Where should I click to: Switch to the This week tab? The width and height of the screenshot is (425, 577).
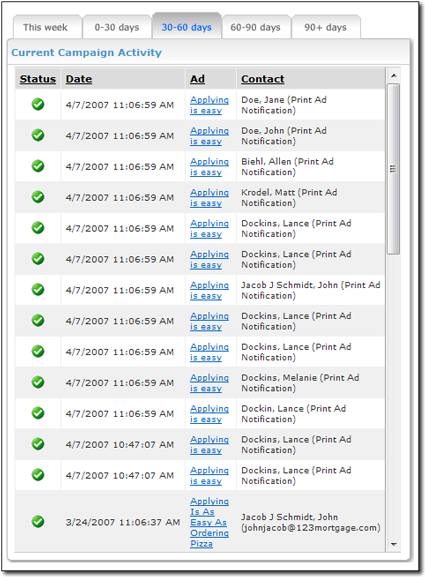pyautogui.click(x=46, y=27)
